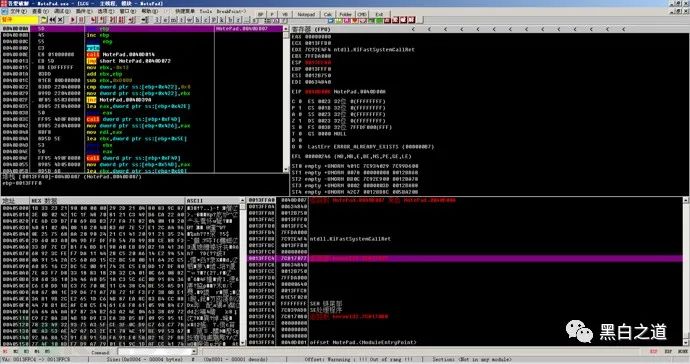
Task: Open the BreakPoint-> menu
Action: point(231,11)
